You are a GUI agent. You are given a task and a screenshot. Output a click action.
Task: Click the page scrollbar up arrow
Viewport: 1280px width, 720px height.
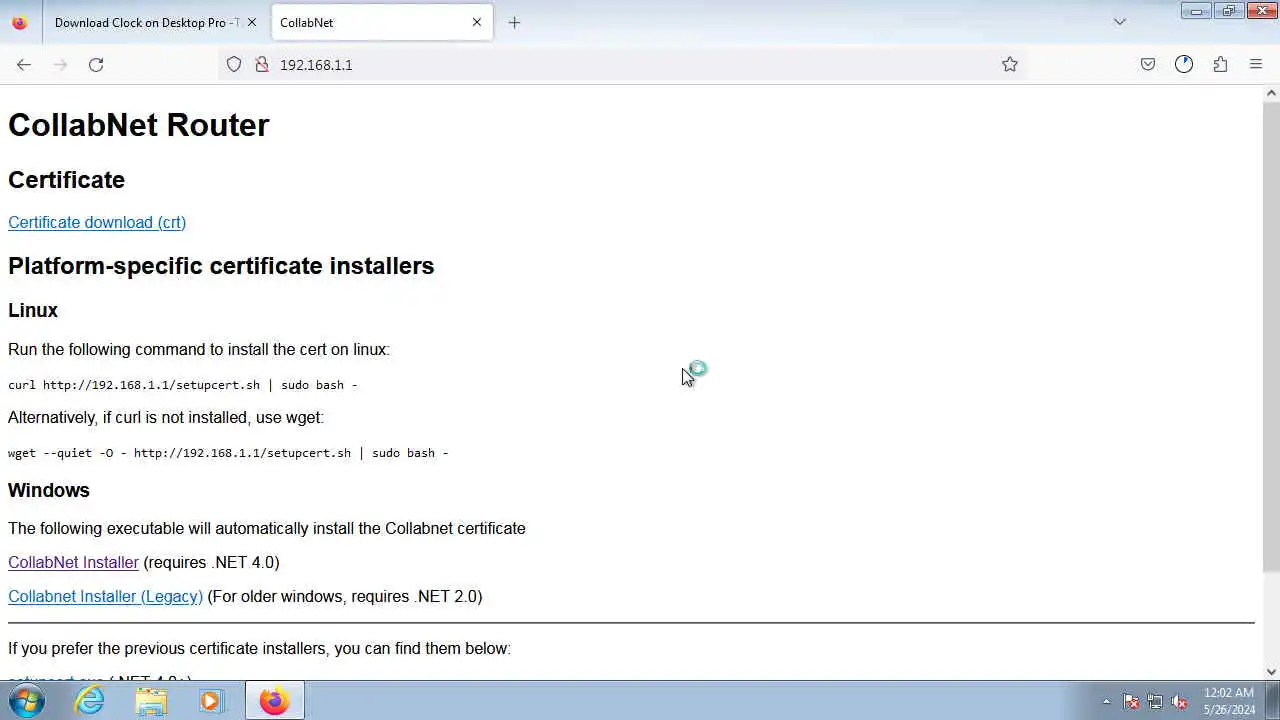pos(1271,93)
